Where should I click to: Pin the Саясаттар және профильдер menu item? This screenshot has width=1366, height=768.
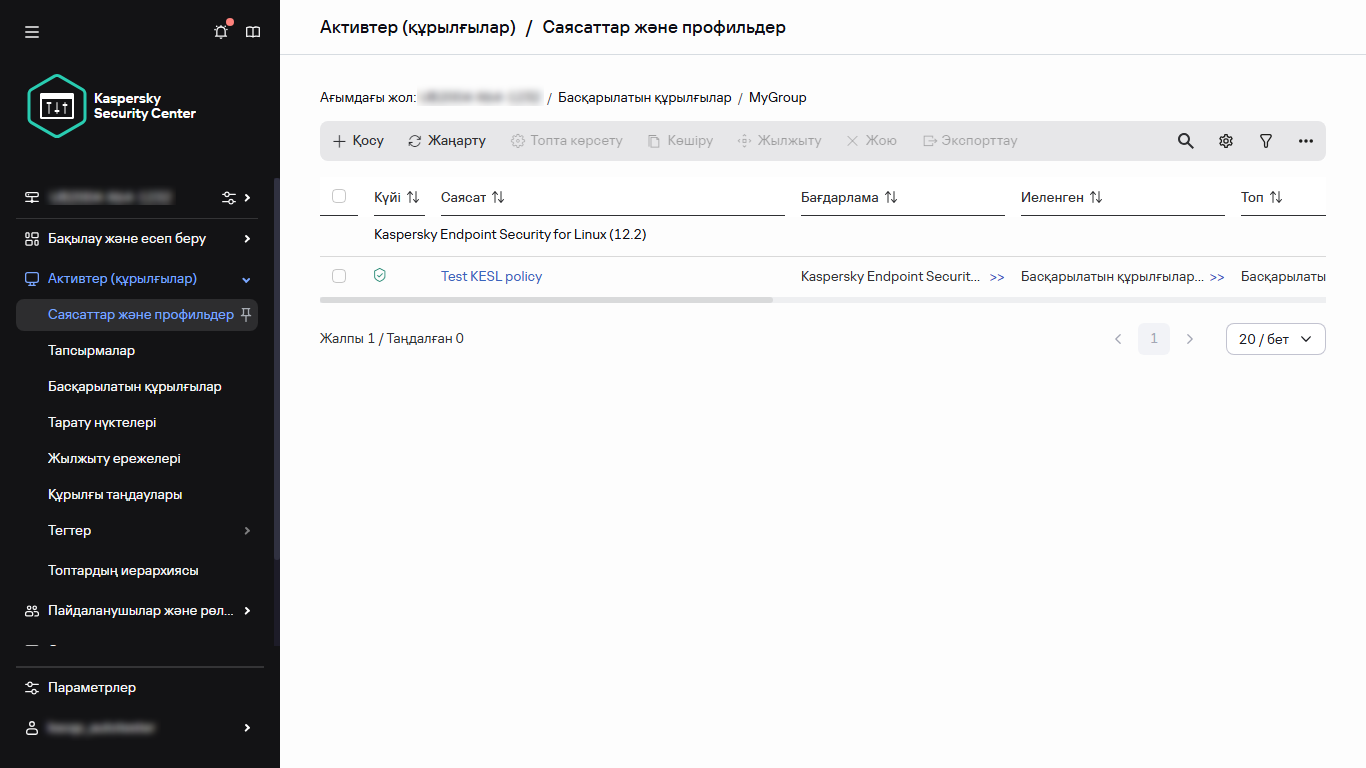point(246,315)
